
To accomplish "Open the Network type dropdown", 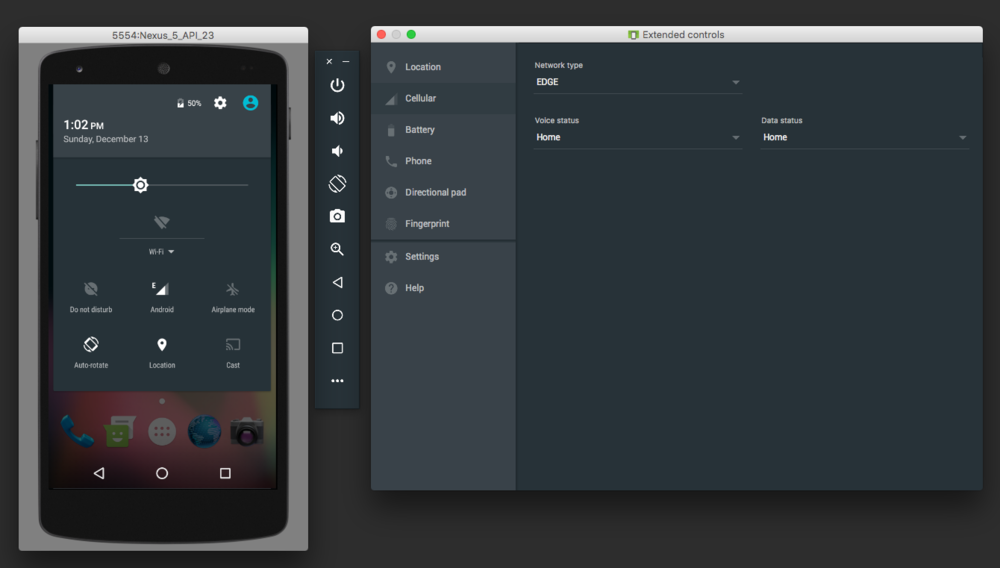I will tap(638, 82).
